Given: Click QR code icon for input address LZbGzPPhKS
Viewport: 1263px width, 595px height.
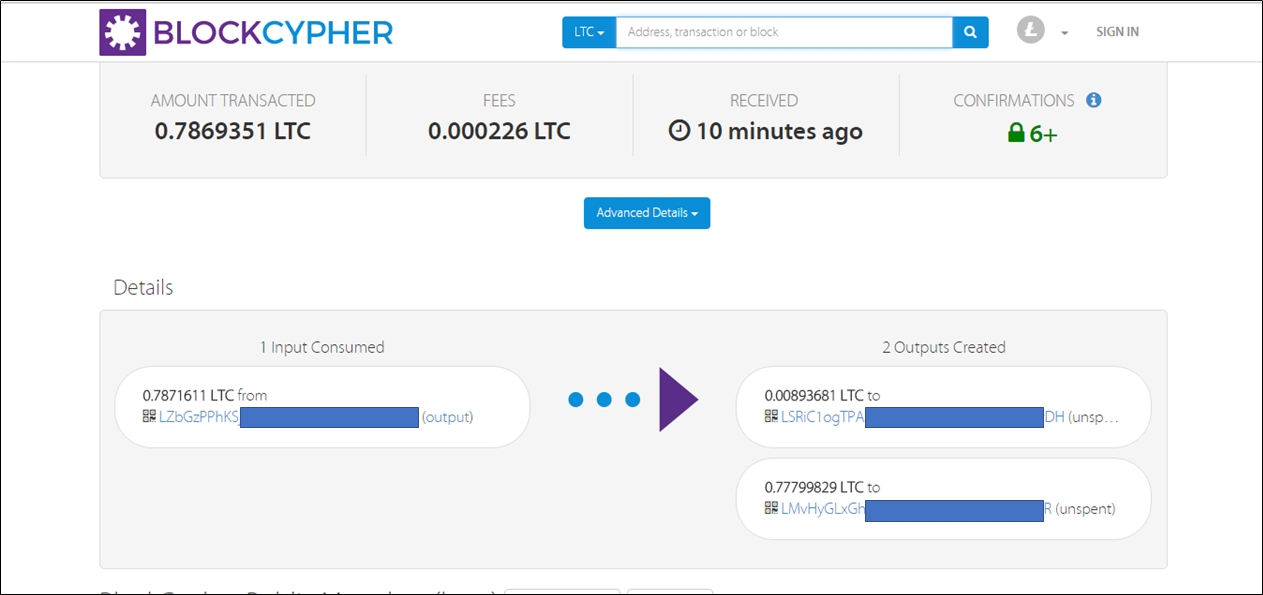Looking at the screenshot, I should point(149,417).
